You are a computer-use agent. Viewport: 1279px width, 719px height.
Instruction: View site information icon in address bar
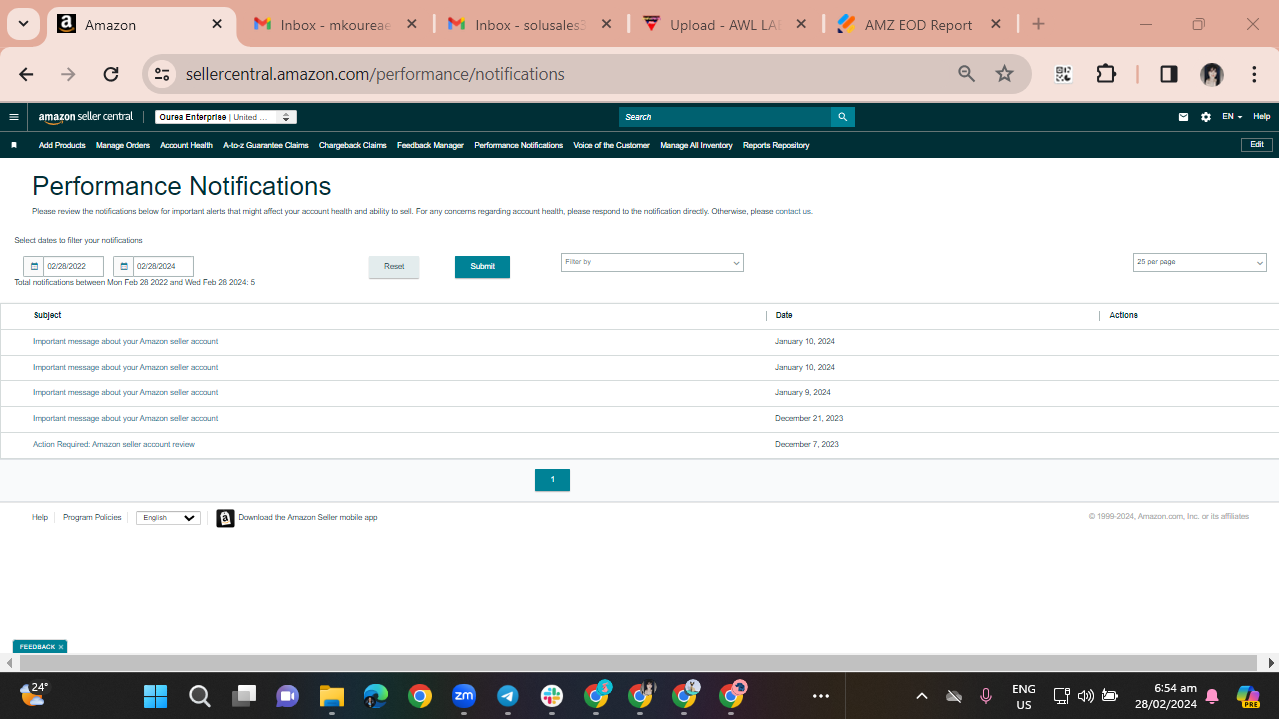[x=162, y=74]
